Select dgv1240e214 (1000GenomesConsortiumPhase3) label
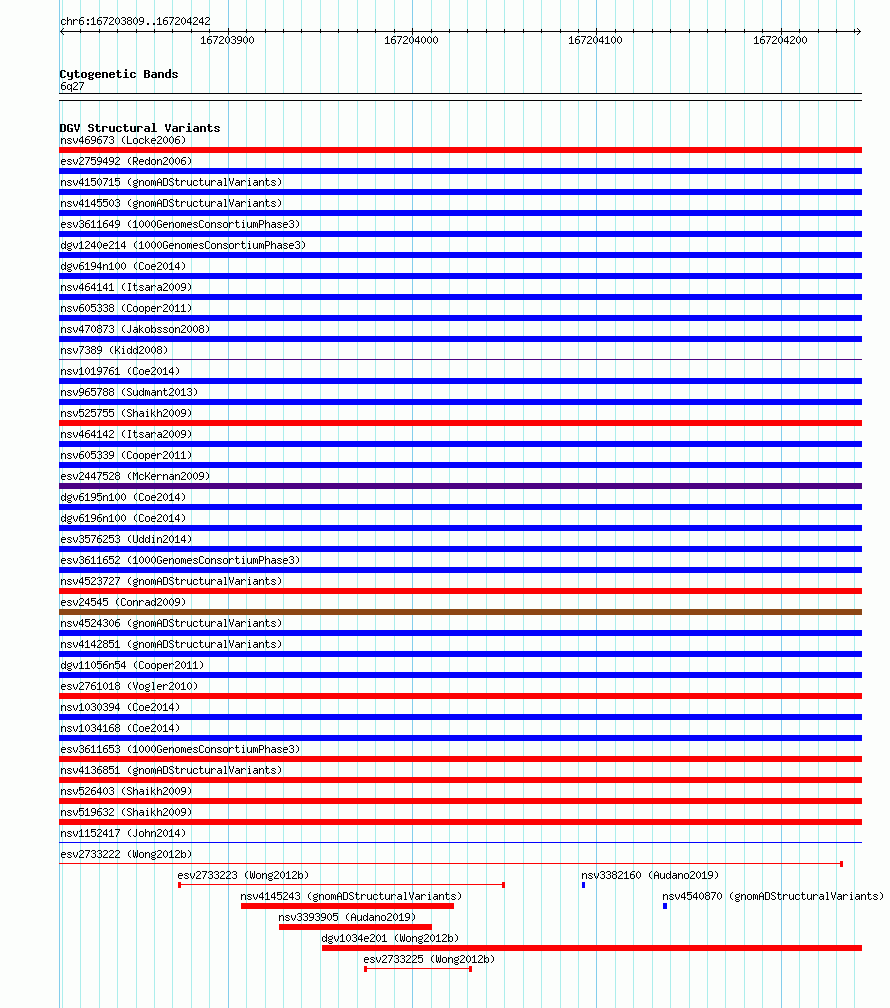The image size is (890, 1008). [x=183, y=246]
